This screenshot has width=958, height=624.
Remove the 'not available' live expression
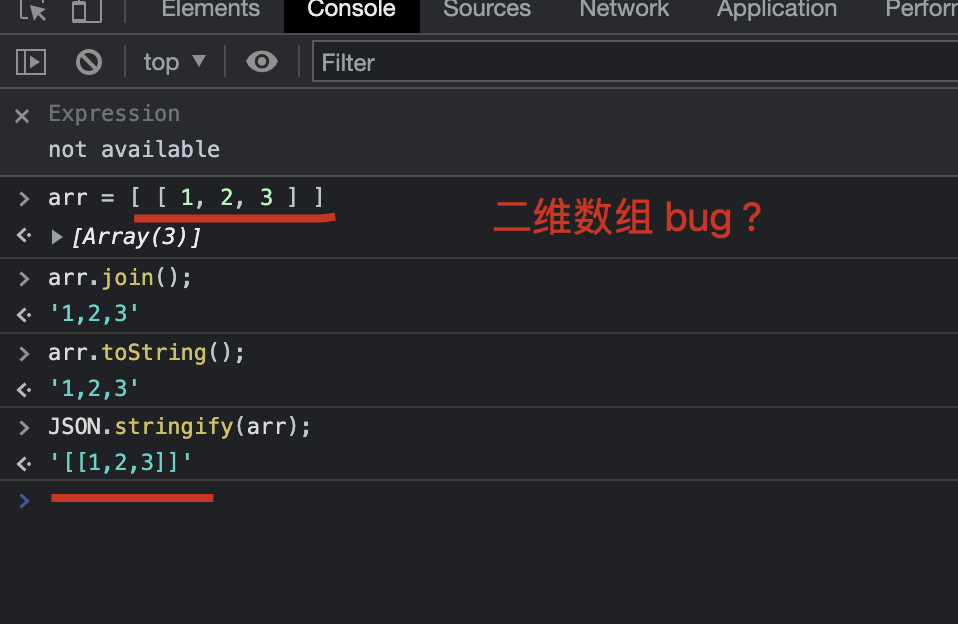(21, 115)
